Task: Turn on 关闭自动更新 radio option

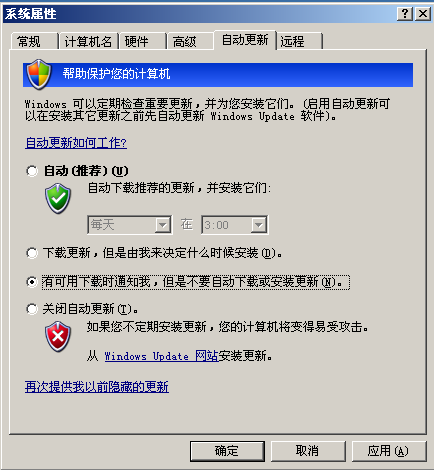Action: 32,309
